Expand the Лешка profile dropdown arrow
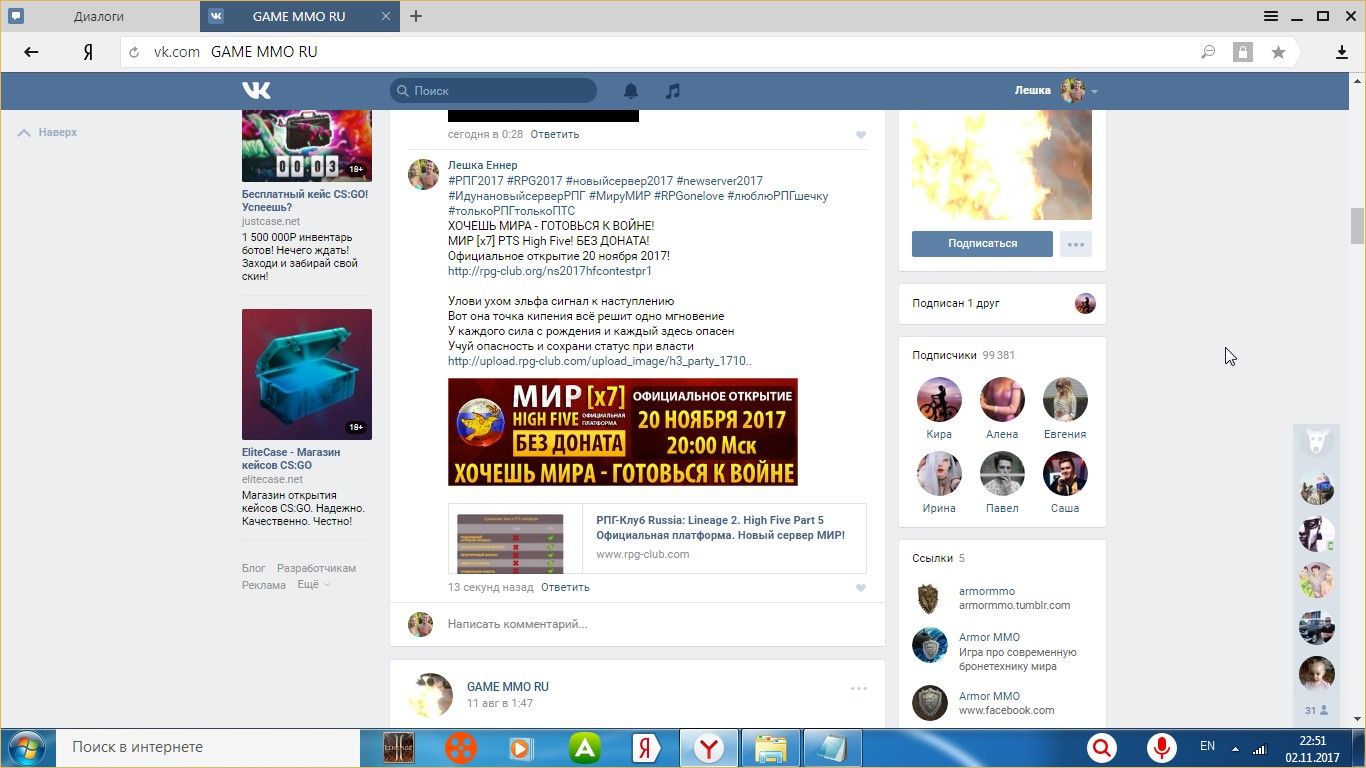Viewport: 1366px width, 768px height. click(1094, 92)
